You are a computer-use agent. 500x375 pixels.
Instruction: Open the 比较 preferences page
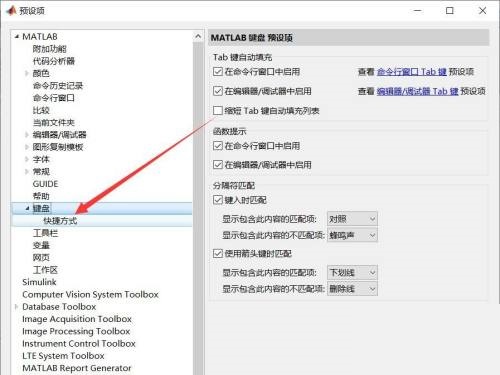point(41,110)
